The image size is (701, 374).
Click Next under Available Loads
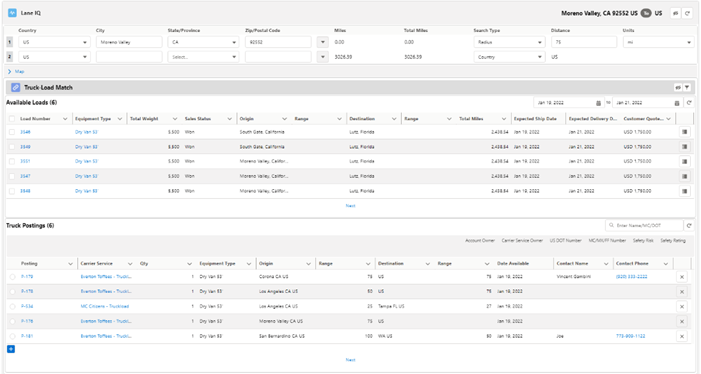[x=350, y=206]
